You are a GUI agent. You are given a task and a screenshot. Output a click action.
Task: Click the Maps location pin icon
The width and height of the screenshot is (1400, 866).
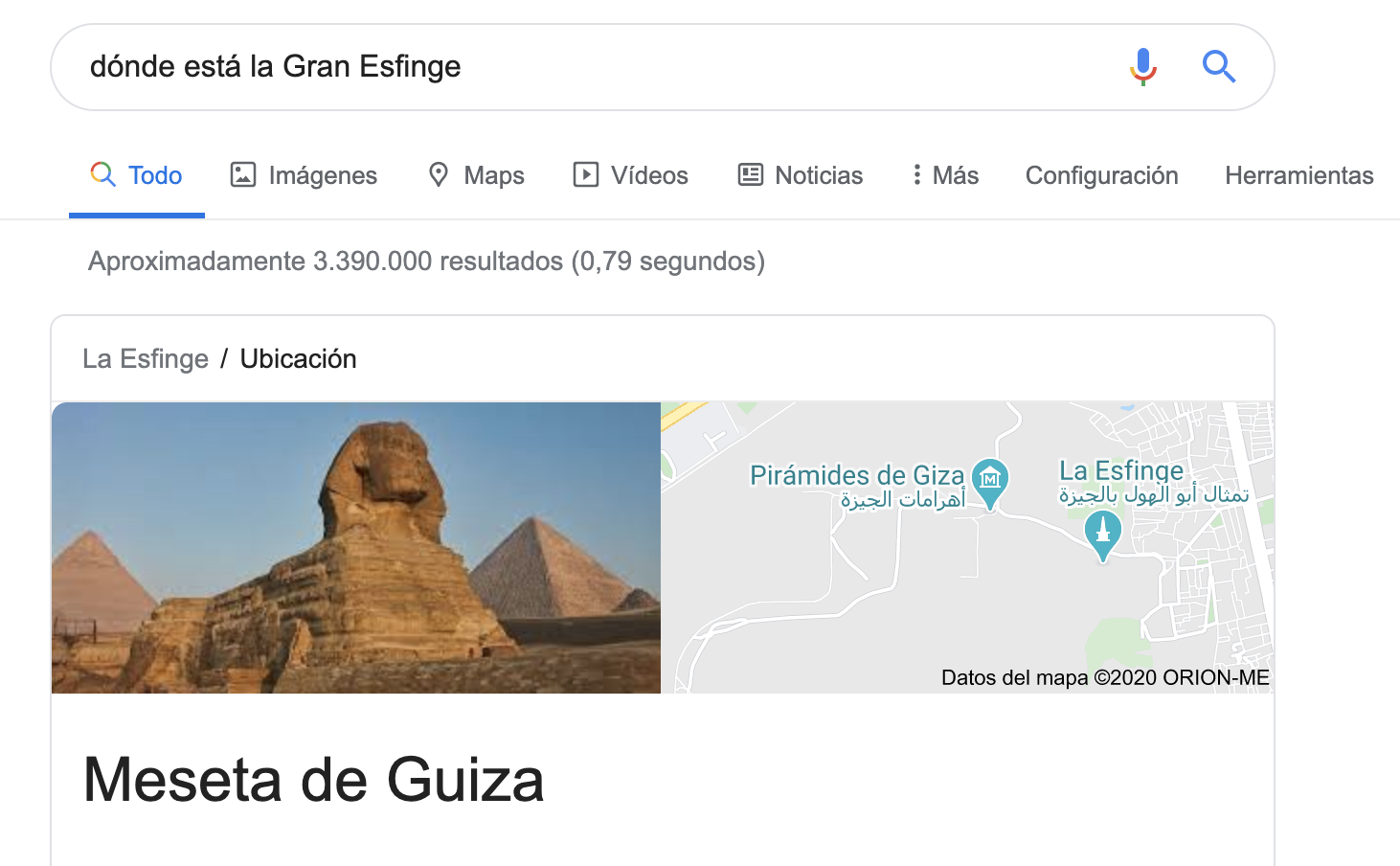coord(439,174)
